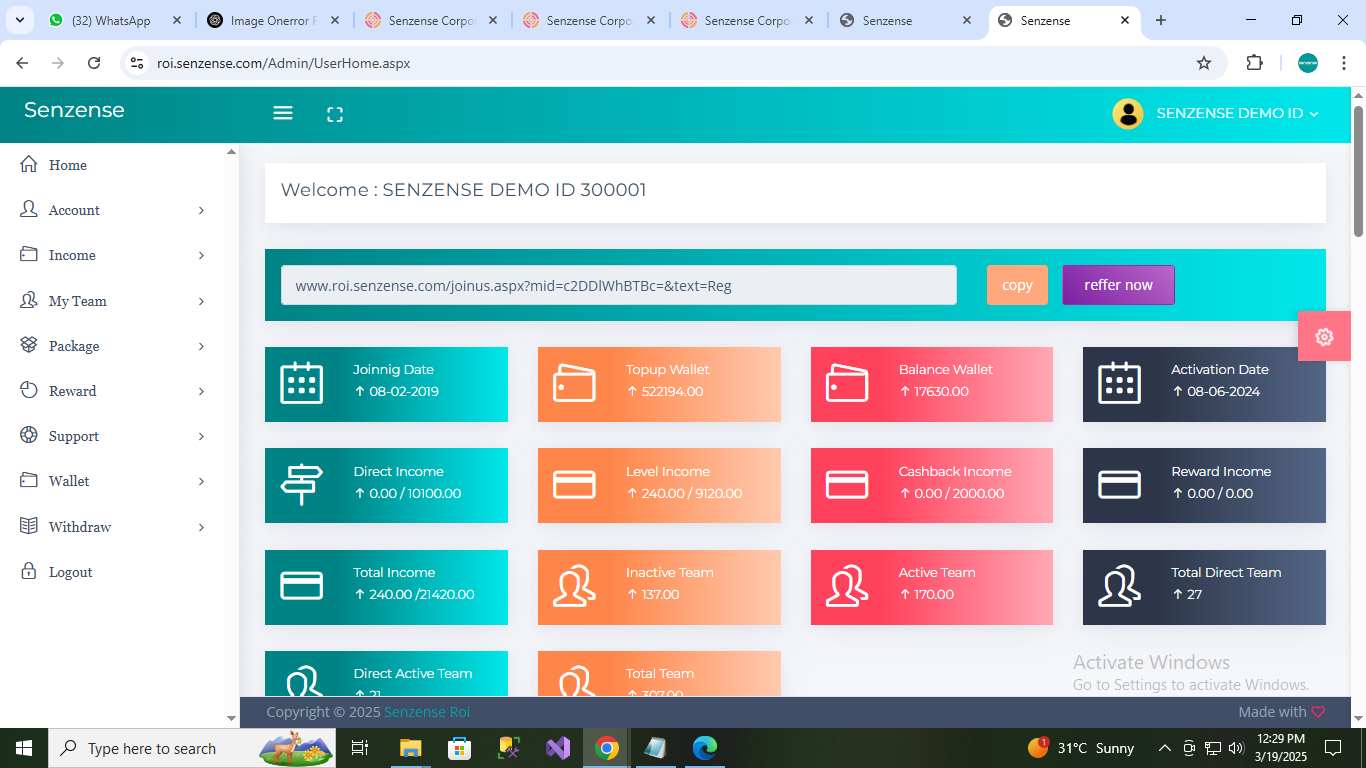Click the signpost icon on Direct Income card

(x=300, y=485)
